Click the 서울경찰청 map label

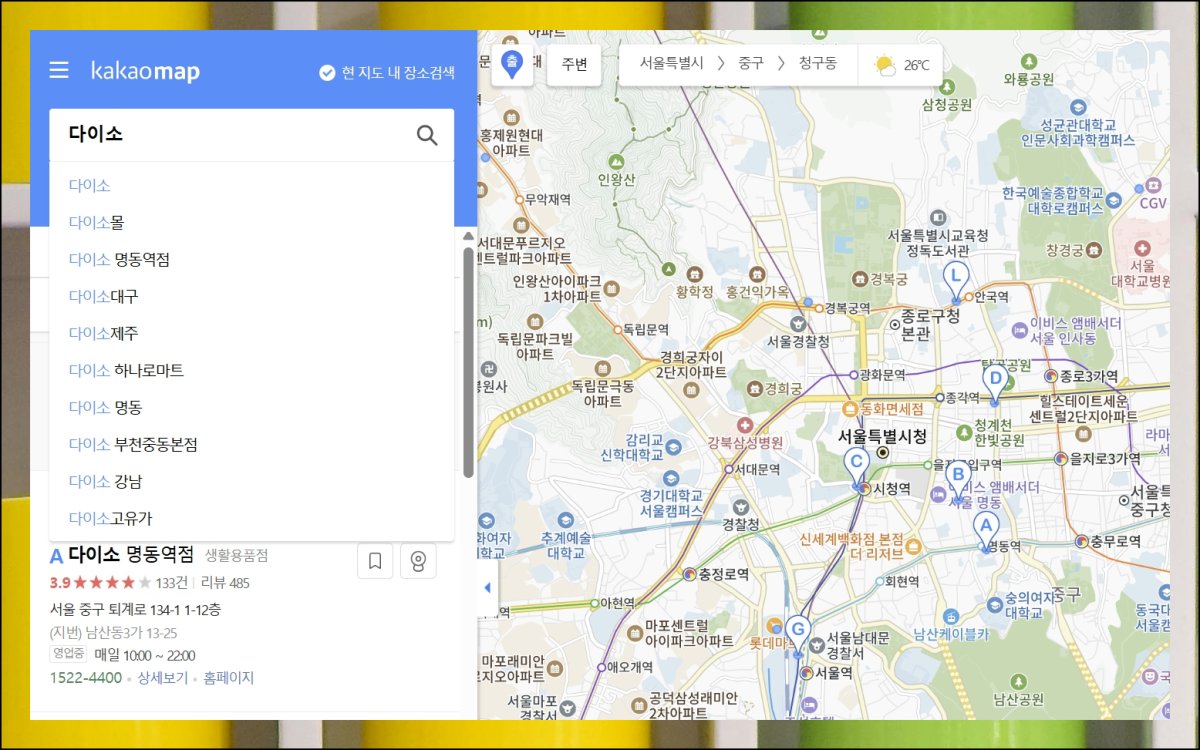coord(798,341)
